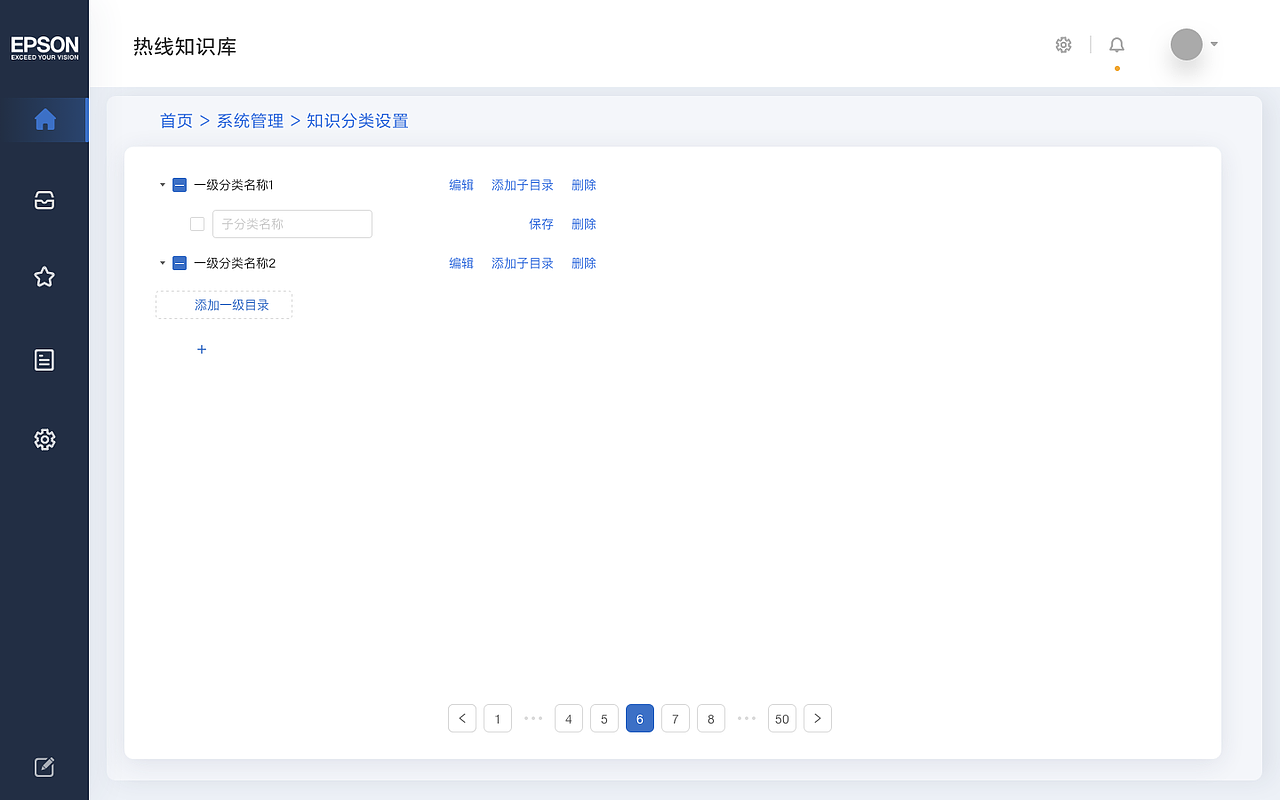
Task: Open the home page from the sidebar
Action: click(45, 119)
